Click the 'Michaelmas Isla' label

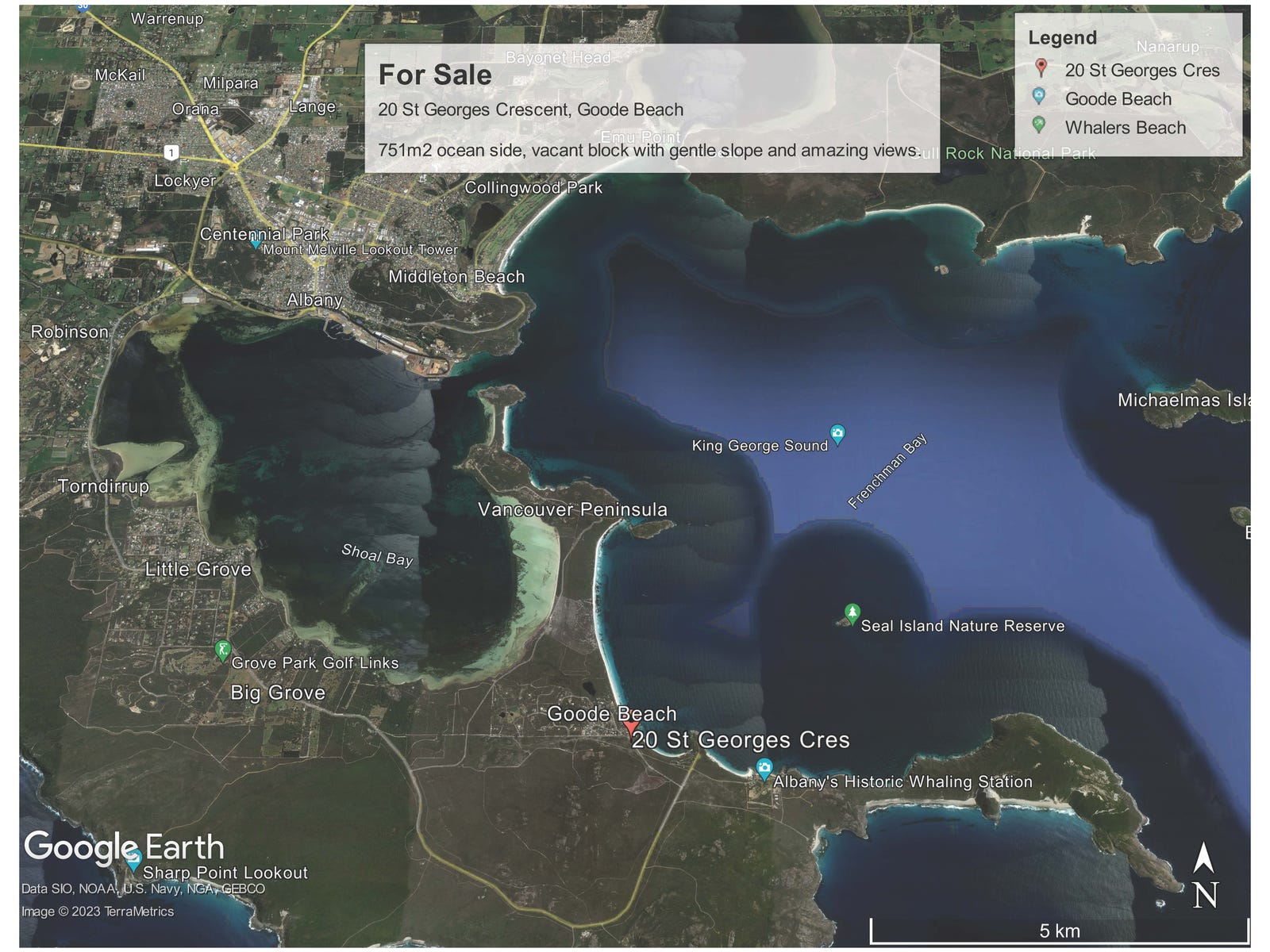point(1183,400)
